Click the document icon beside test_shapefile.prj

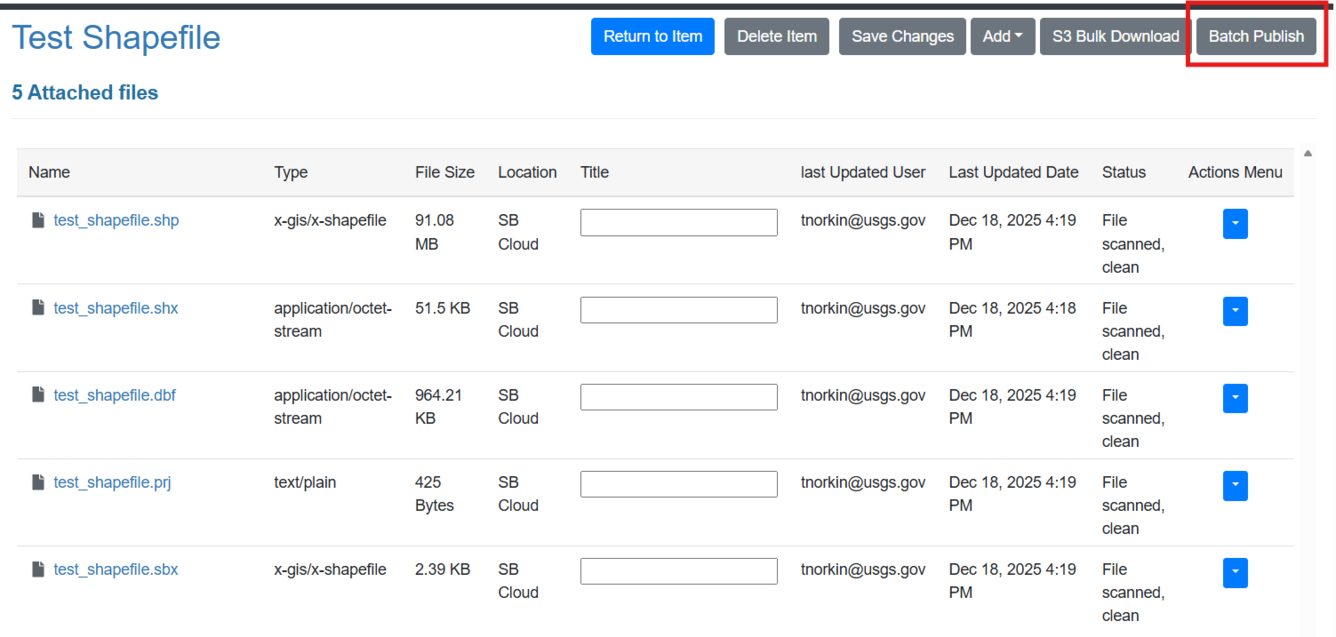[x=38, y=481]
